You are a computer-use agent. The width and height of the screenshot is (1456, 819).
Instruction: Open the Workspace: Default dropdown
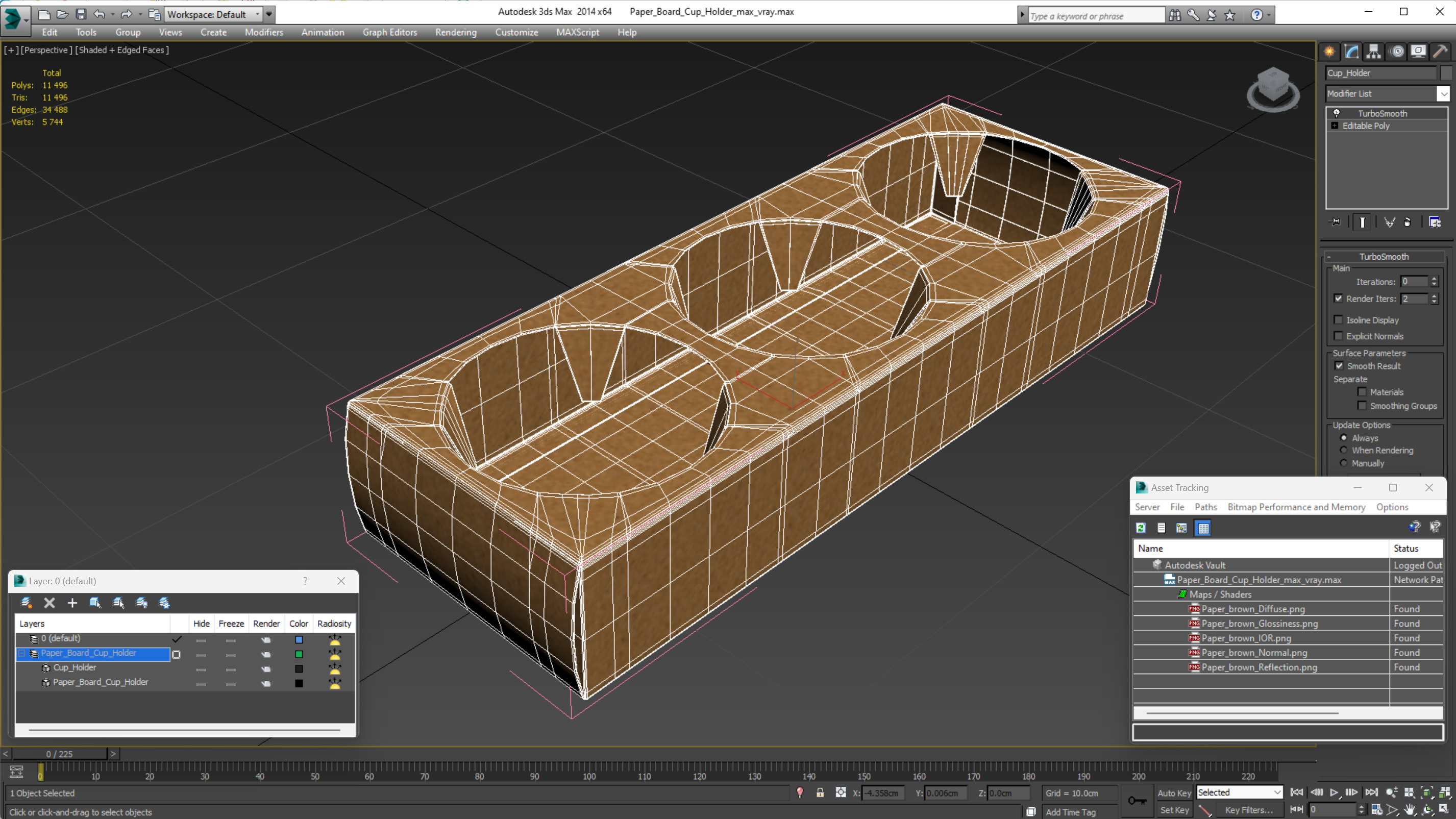(x=213, y=14)
